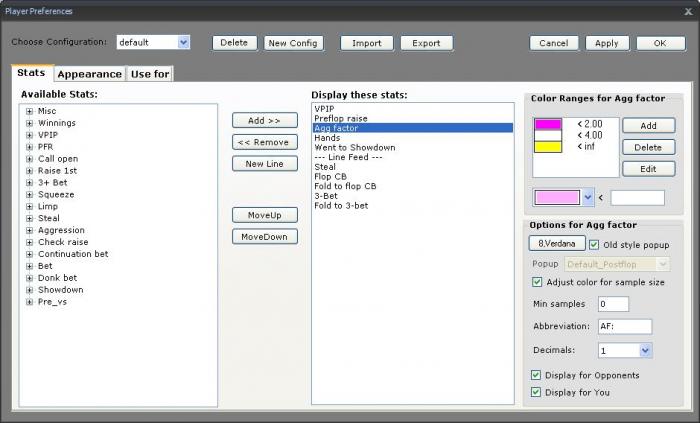This screenshot has width=700, height=423.
Task: Expand the Misc stats node
Action: pyautogui.click(x=29, y=111)
